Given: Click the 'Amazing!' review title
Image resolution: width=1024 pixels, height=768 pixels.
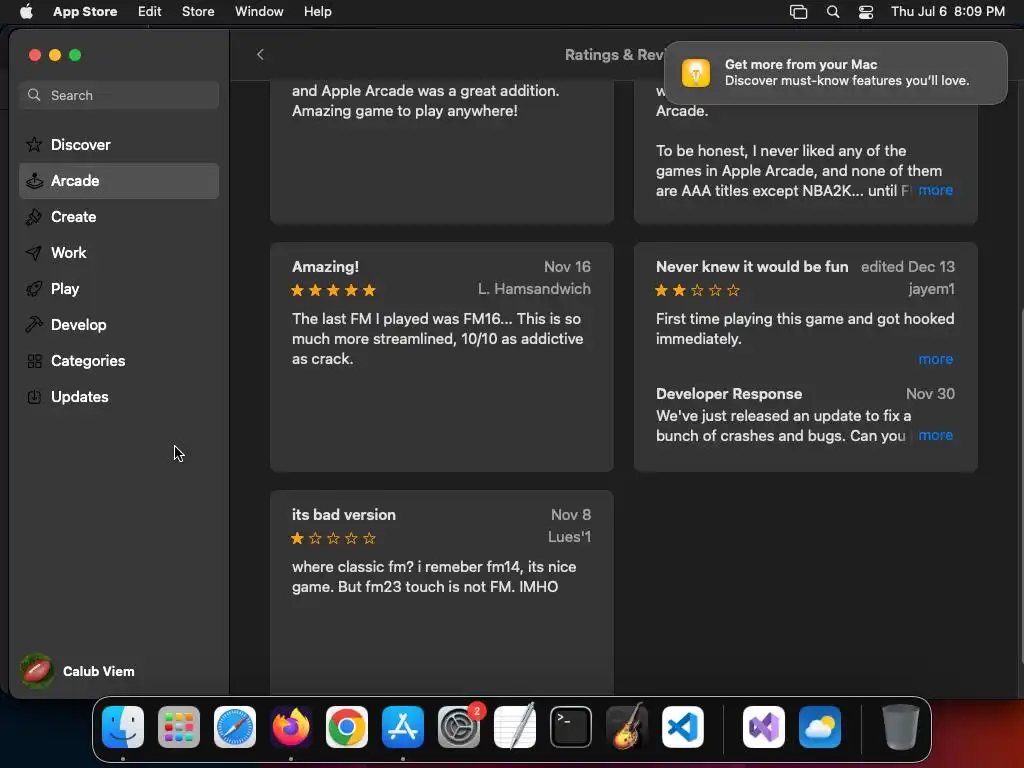Looking at the screenshot, I should [x=325, y=266].
